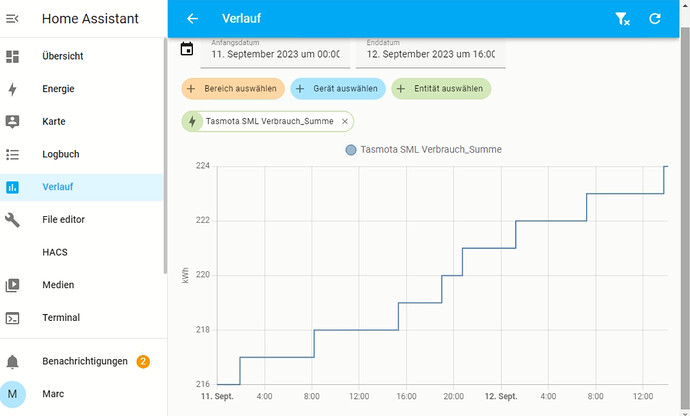Go to Übersicht in the sidebar

click(x=62, y=56)
